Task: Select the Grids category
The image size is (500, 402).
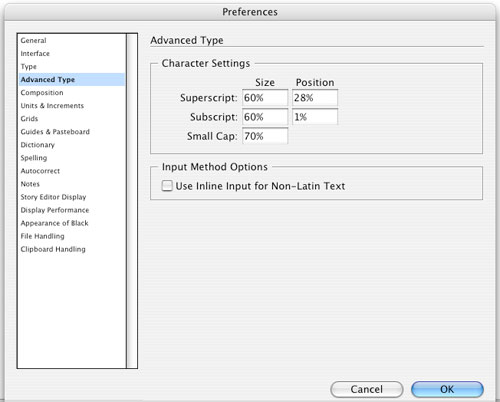Action: [x=29, y=119]
